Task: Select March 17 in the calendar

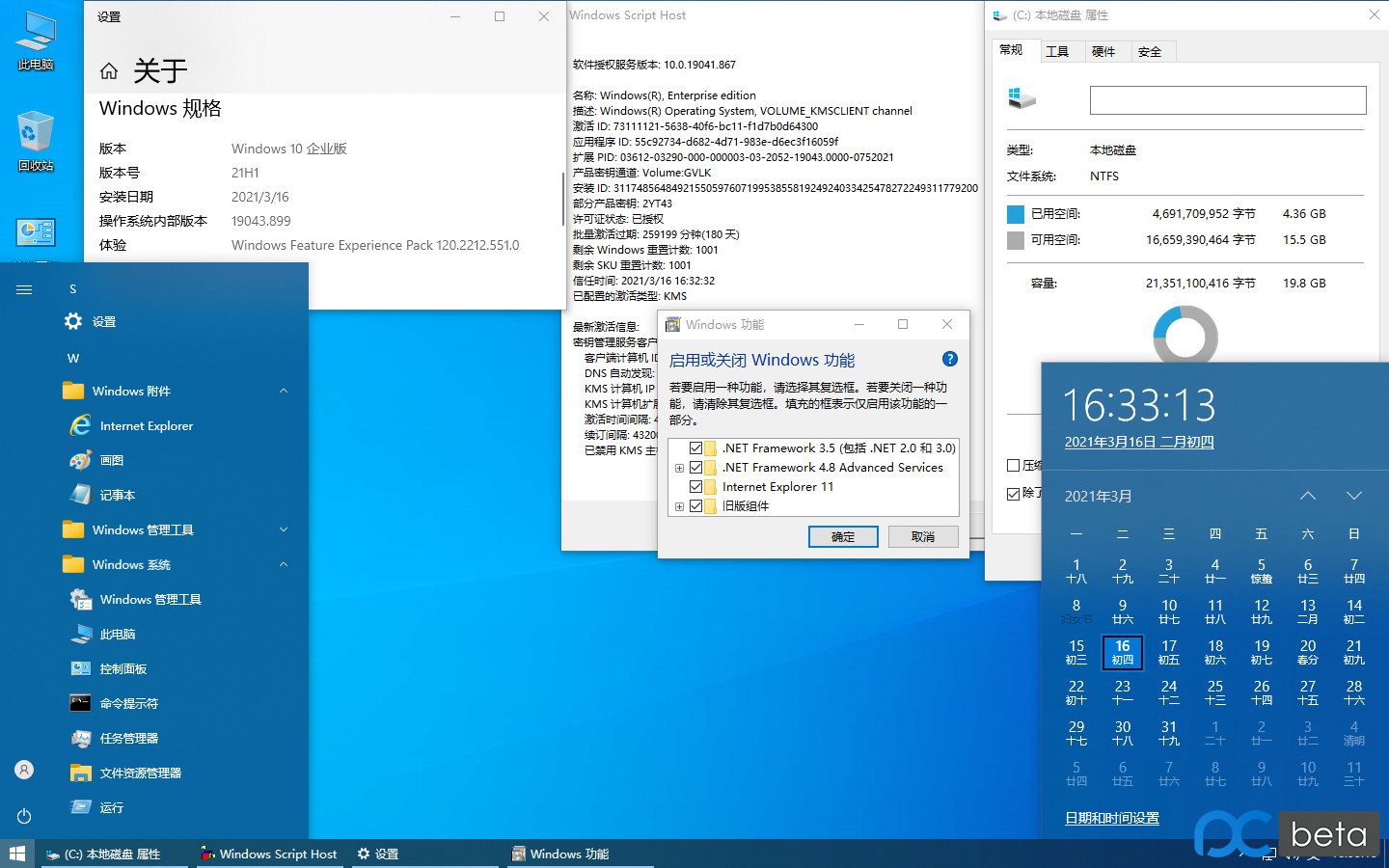Action: click(x=1169, y=652)
